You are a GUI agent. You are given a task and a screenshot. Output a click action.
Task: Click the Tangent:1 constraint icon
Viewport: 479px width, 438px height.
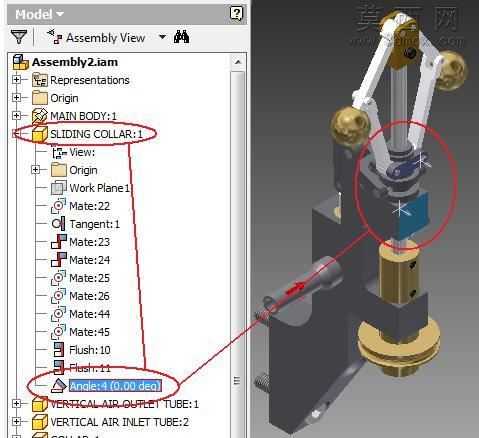click(59, 224)
